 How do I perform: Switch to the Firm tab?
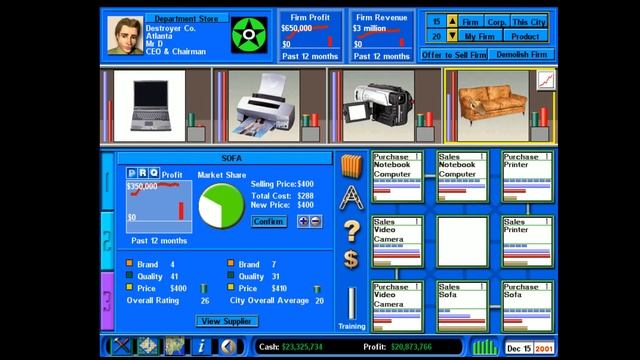pos(471,22)
